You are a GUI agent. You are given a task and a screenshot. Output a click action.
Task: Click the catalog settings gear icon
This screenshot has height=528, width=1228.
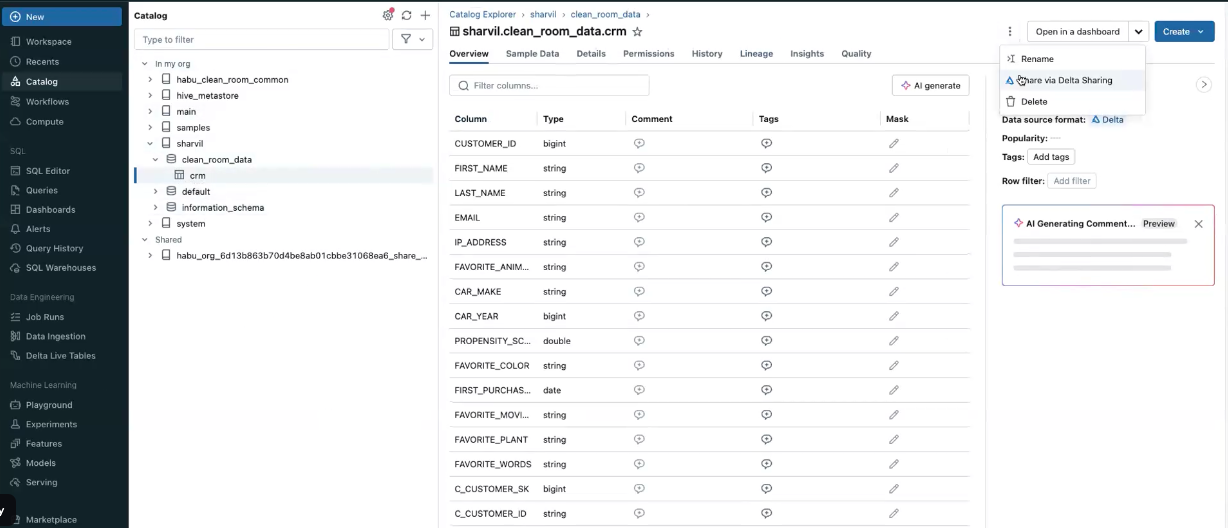coord(388,16)
